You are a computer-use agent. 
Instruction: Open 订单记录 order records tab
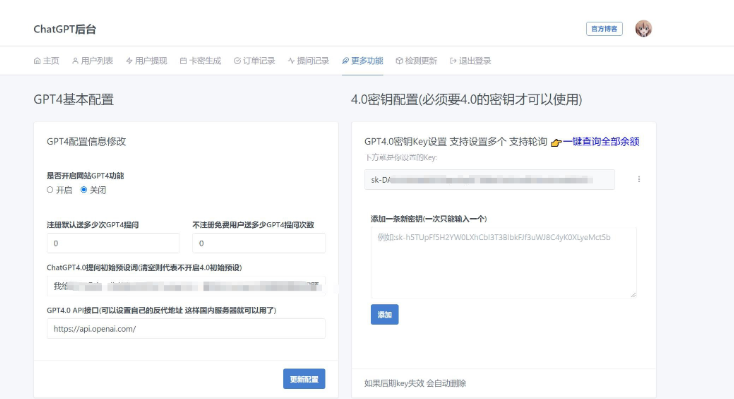[254, 61]
